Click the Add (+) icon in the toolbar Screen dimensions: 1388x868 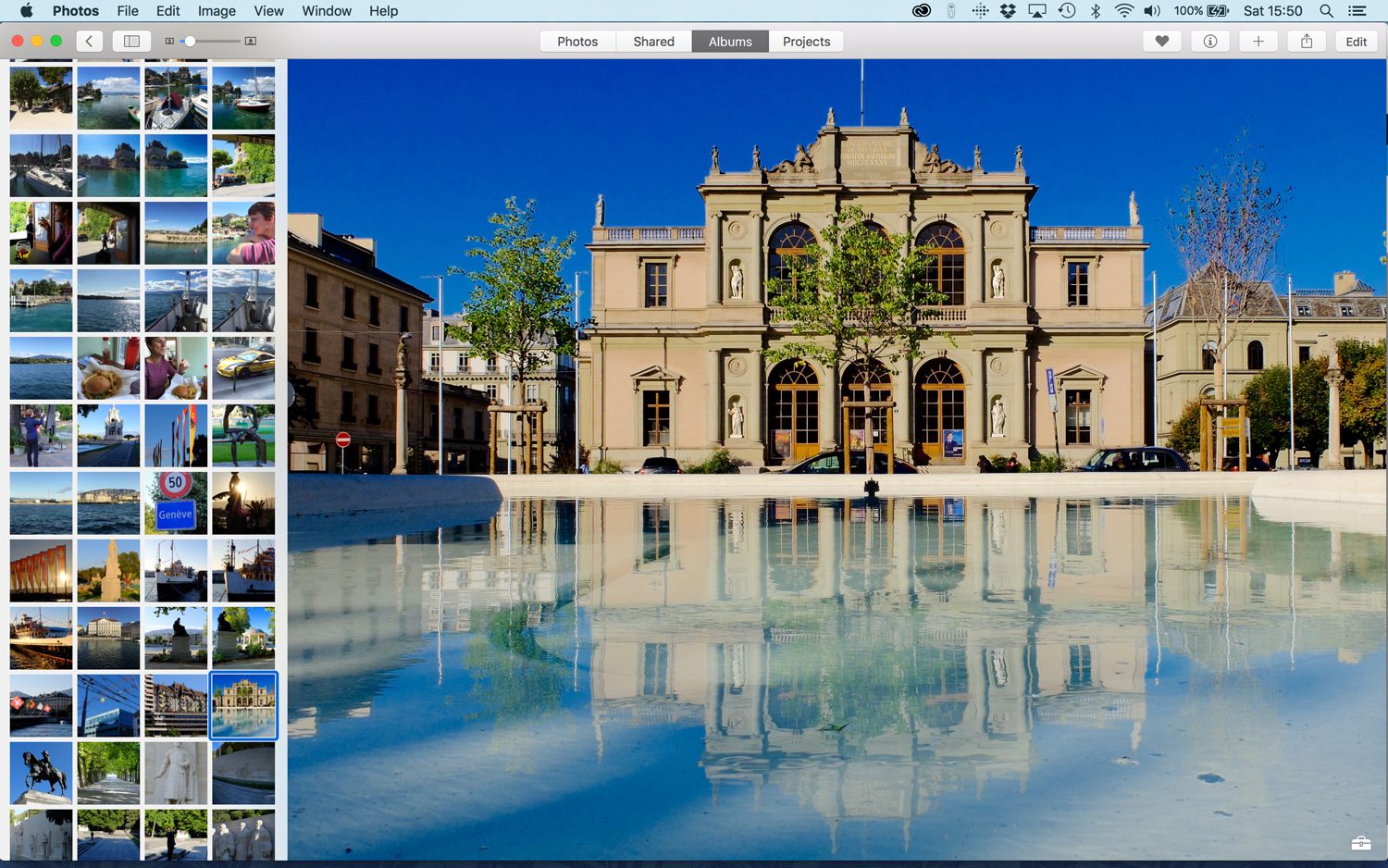[x=1258, y=41]
